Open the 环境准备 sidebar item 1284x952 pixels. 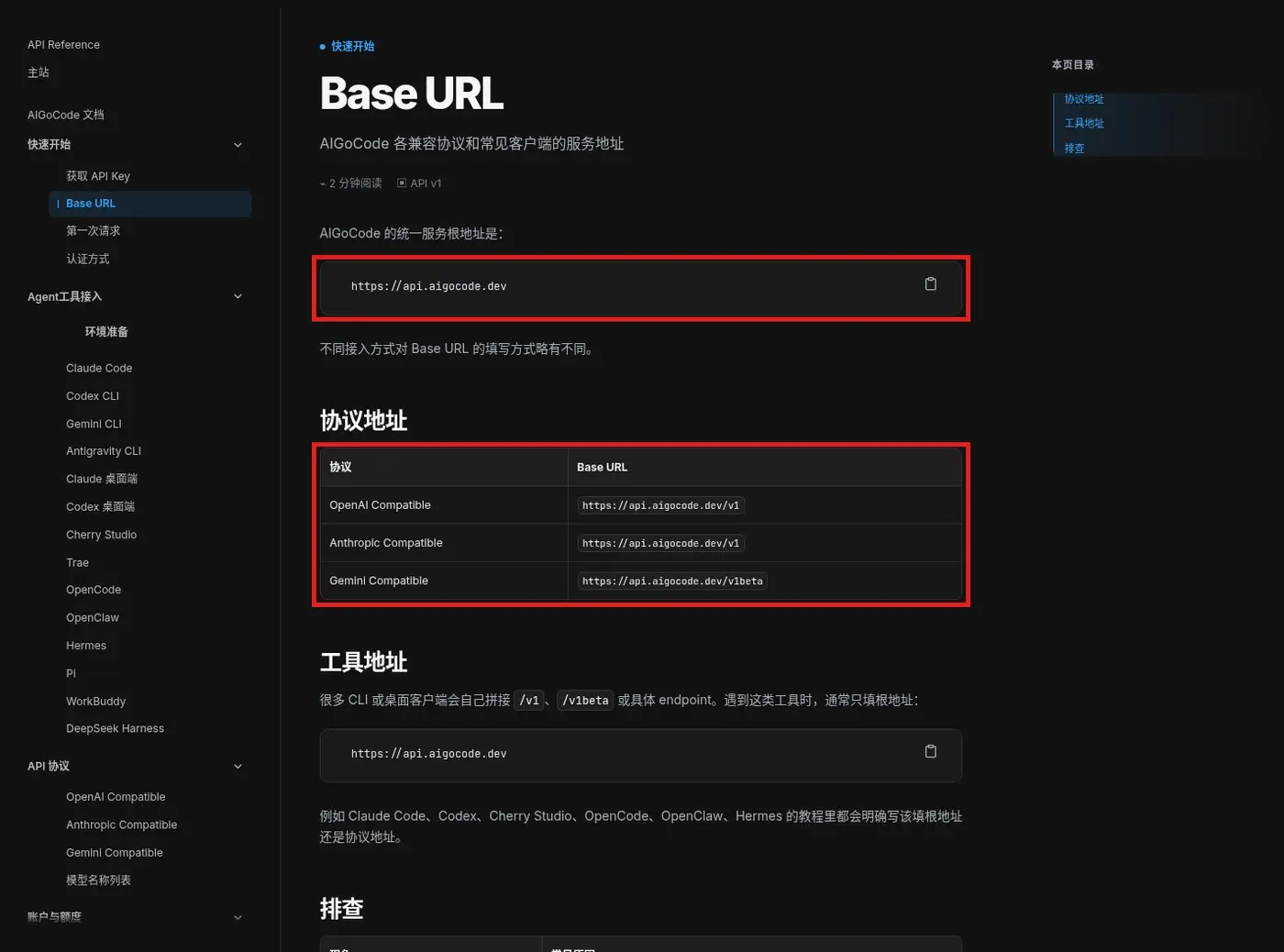(106, 332)
